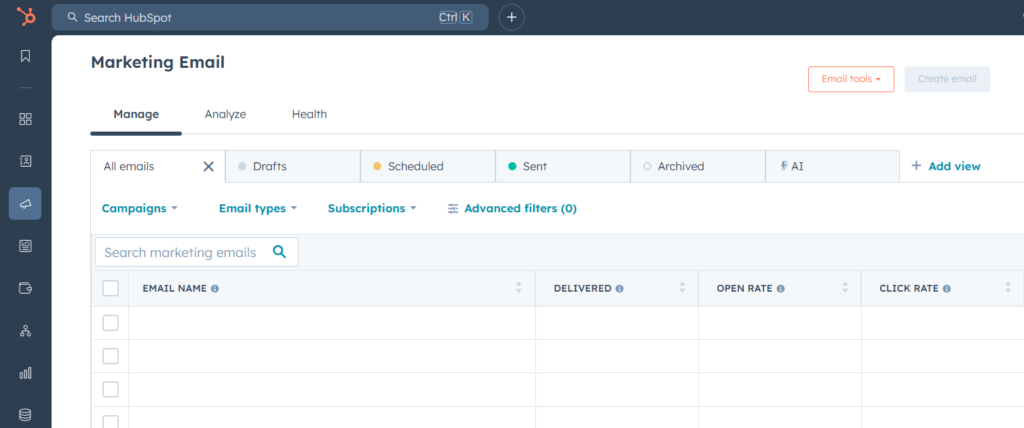Open the Bookmarks sidebar icon
Image resolution: width=1024 pixels, height=428 pixels.
coord(25,56)
